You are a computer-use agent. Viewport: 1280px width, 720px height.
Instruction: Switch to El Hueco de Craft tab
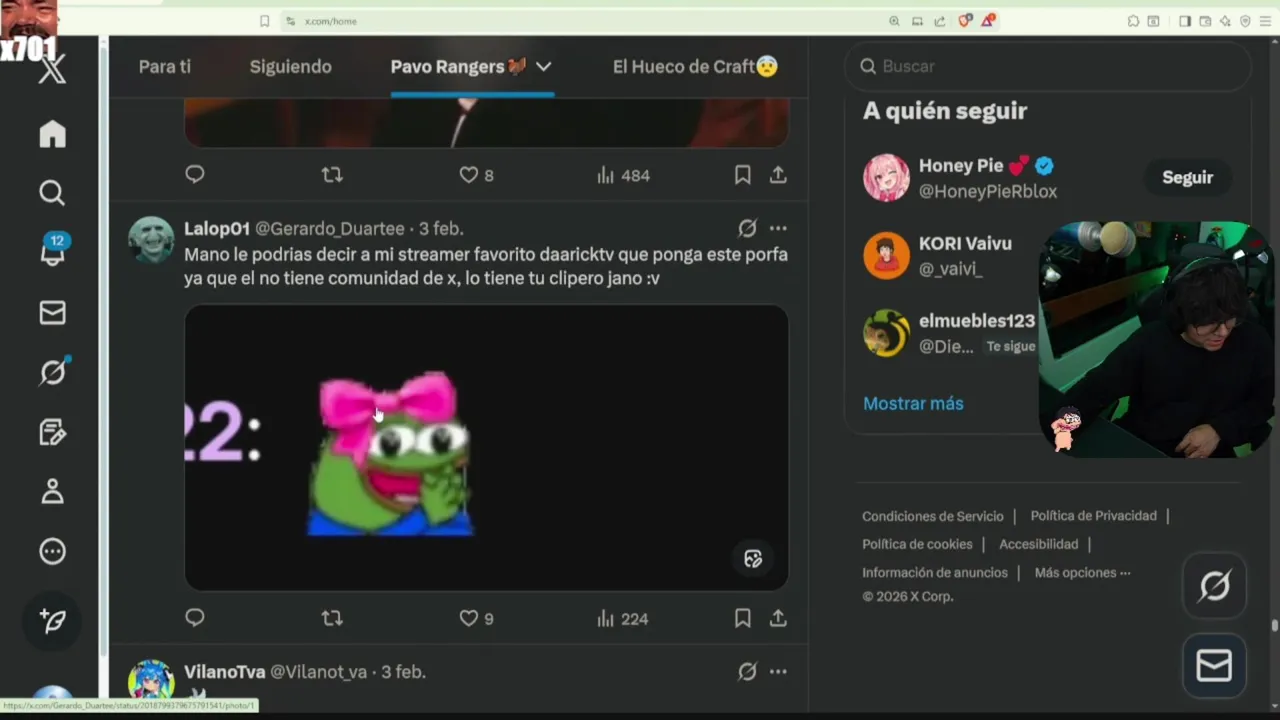(x=695, y=67)
